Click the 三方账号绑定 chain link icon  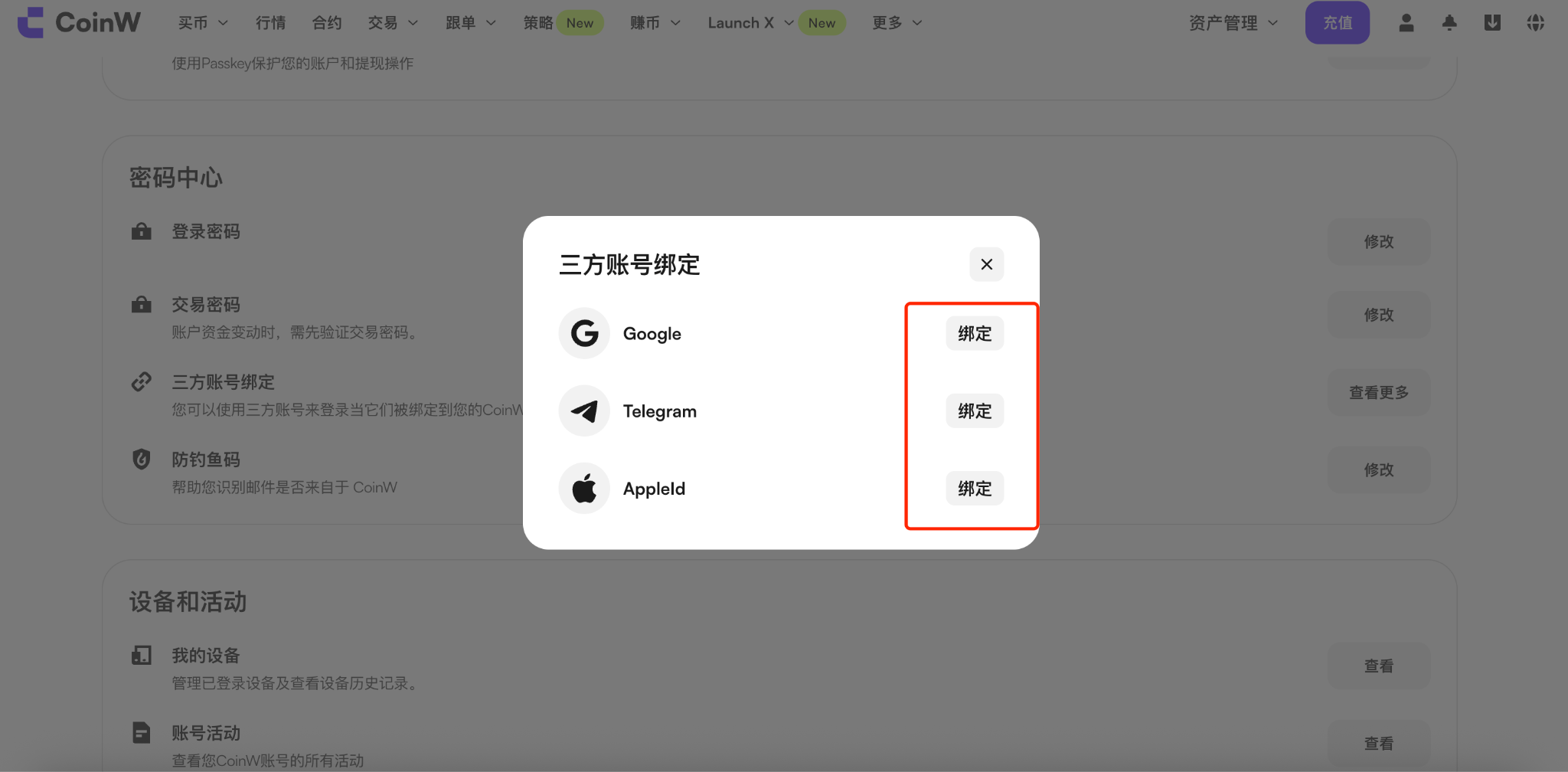click(x=142, y=381)
